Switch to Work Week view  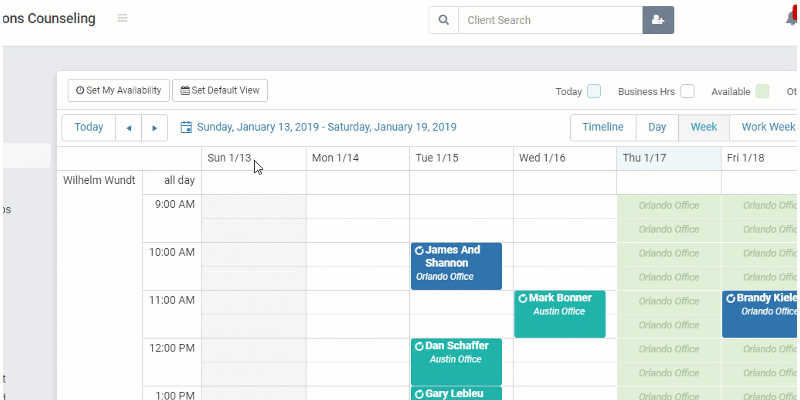pyautogui.click(x=764, y=128)
